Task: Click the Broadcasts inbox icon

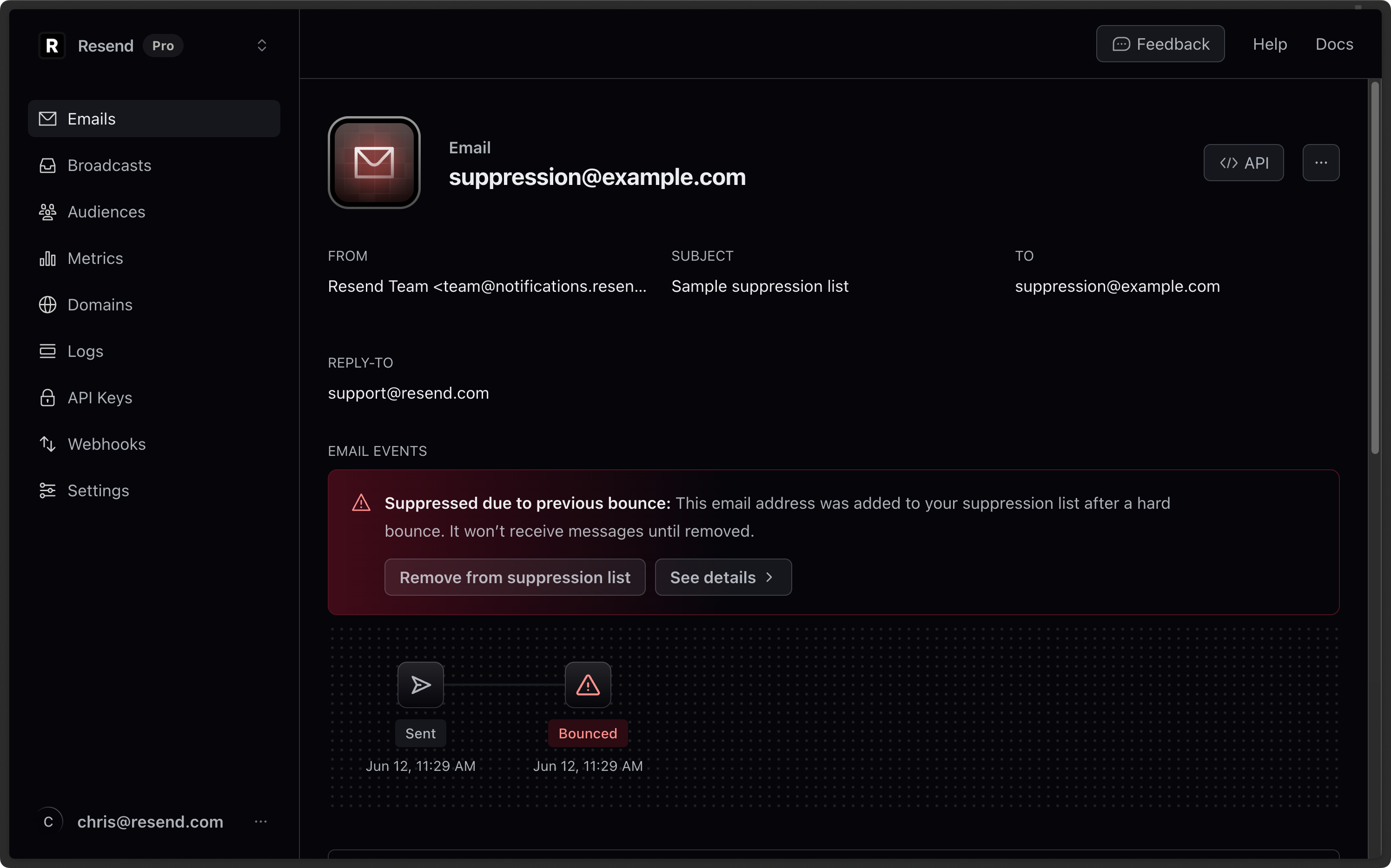Action: coord(48,165)
